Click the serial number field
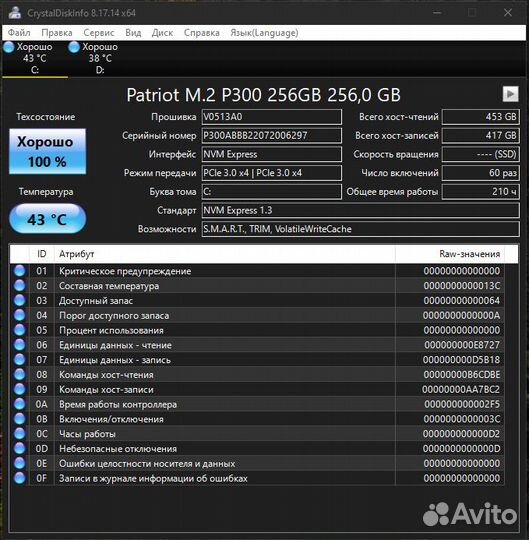529x540 pixels. click(x=272, y=135)
